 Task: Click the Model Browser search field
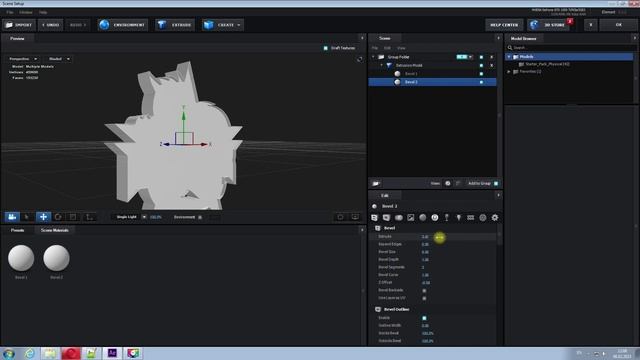[571, 48]
